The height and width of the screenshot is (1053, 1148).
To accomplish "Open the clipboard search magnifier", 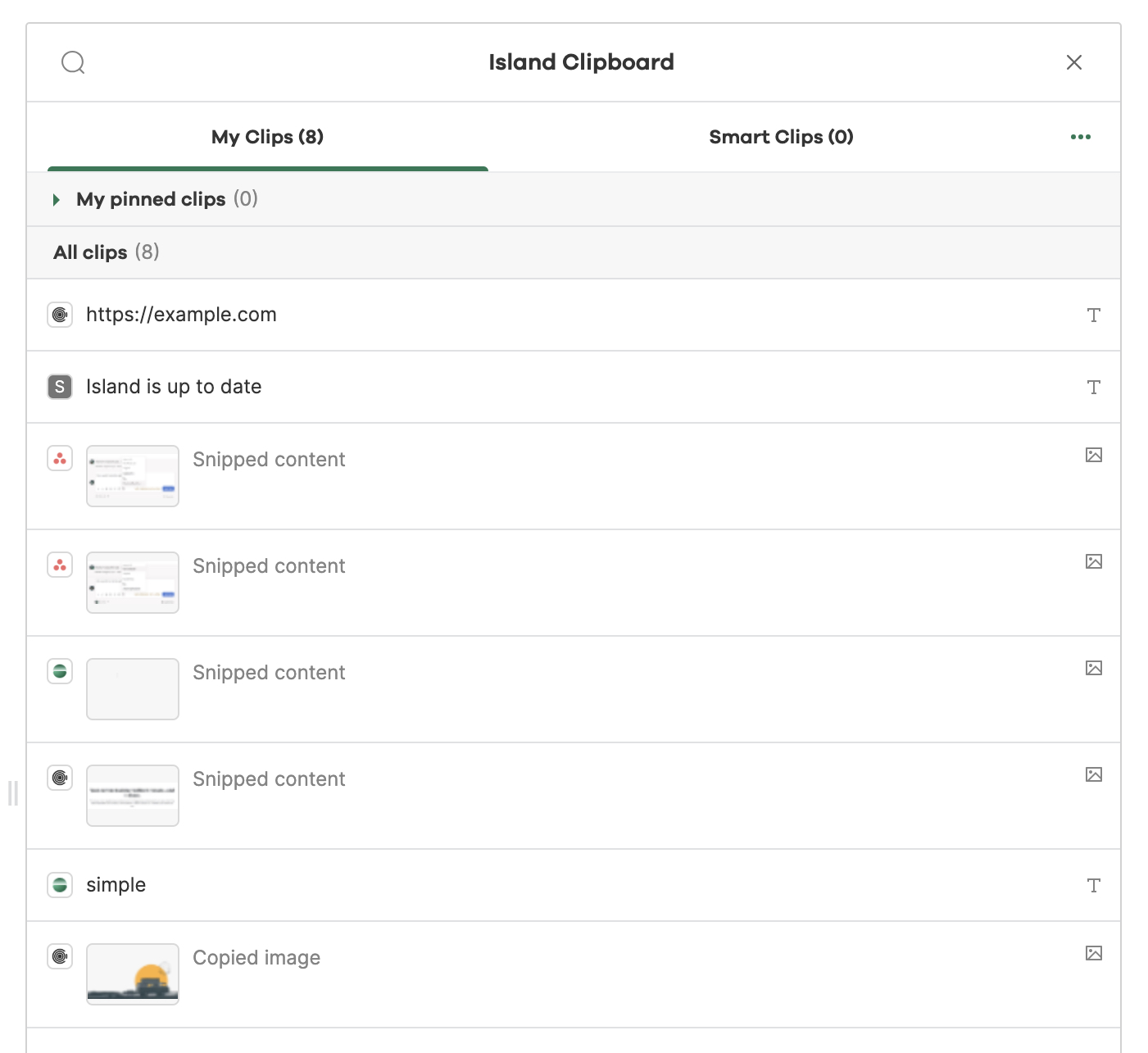I will (73, 62).
